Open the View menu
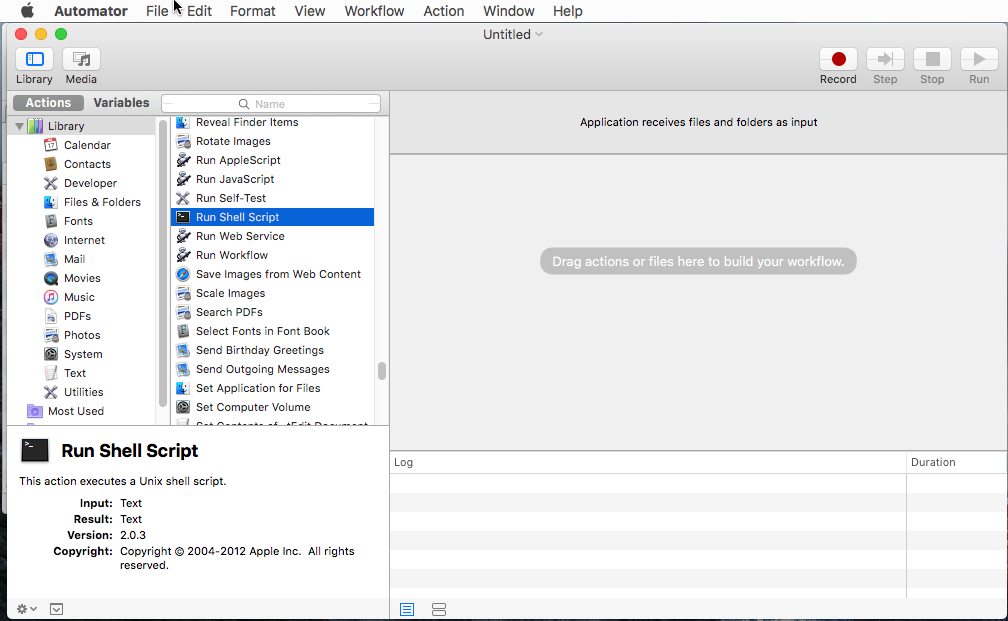 coord(310,11)
